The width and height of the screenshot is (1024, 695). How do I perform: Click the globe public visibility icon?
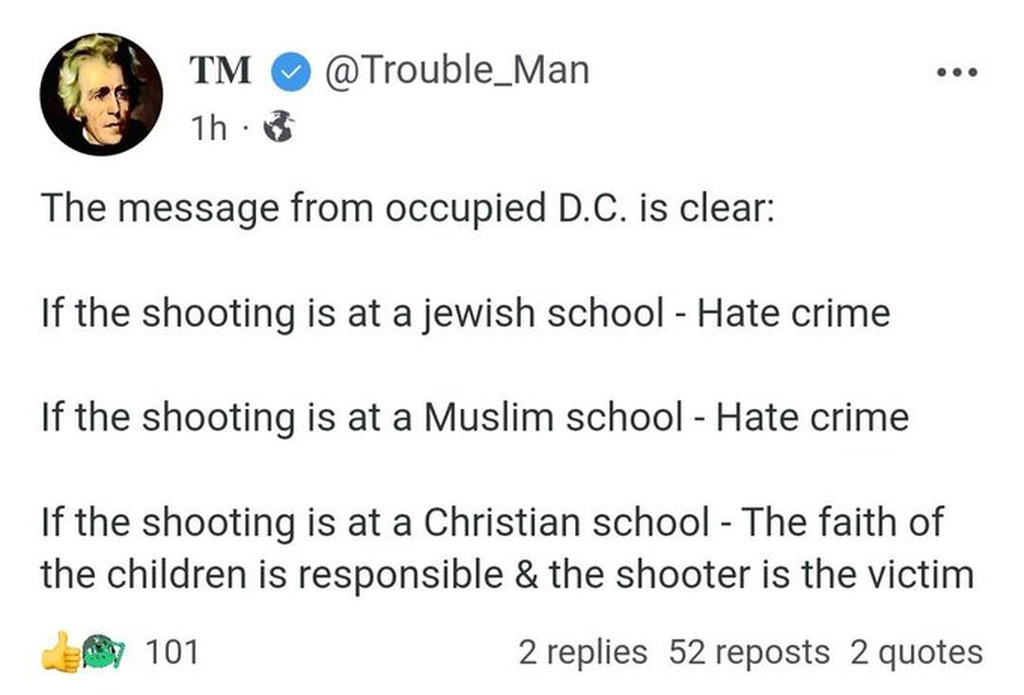coord(279,127)
